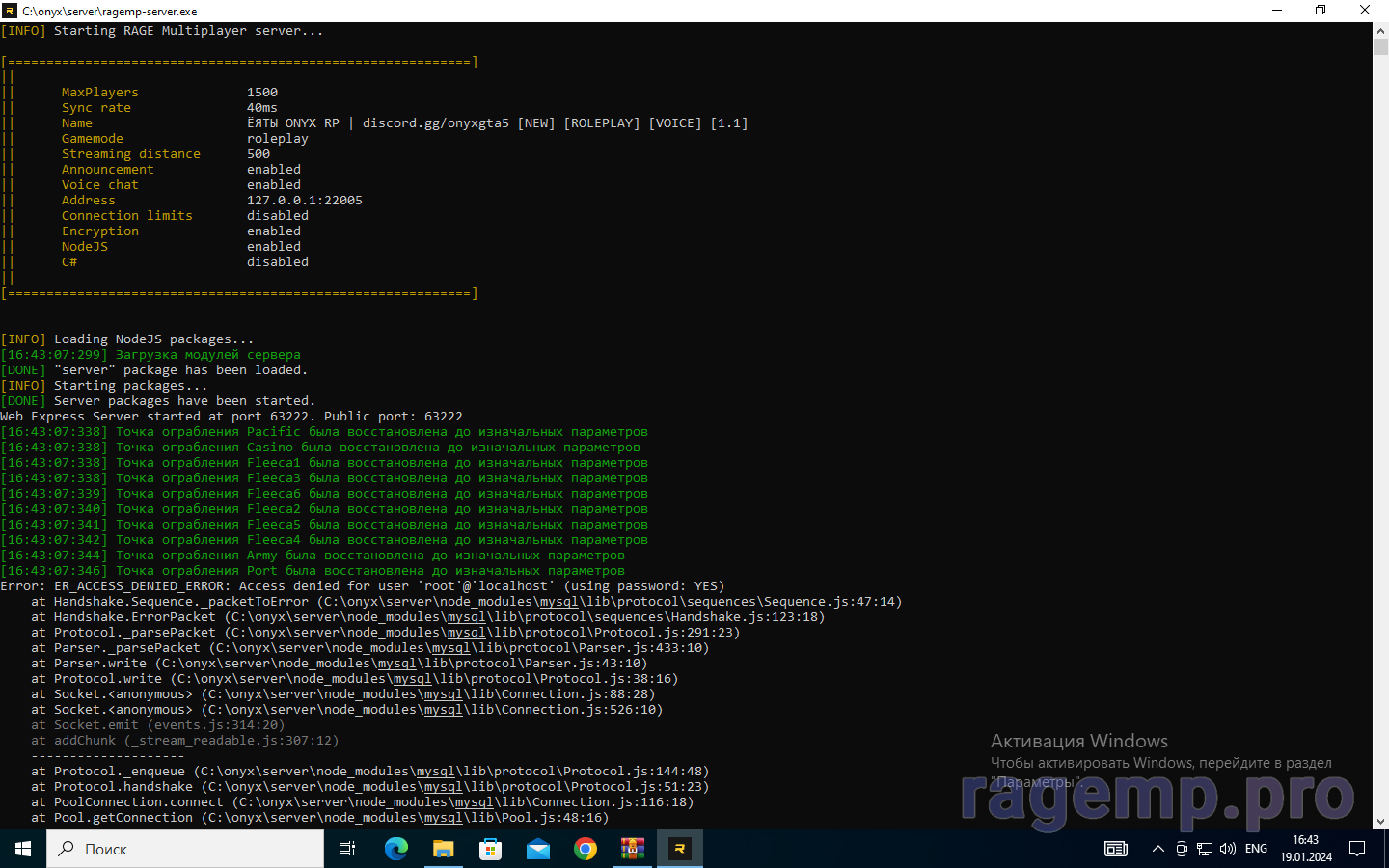1389x868 pixels.
Task: Click the 'ER_ACCESS_DENIED_ERROR' error line
Action: coord(363,586)
